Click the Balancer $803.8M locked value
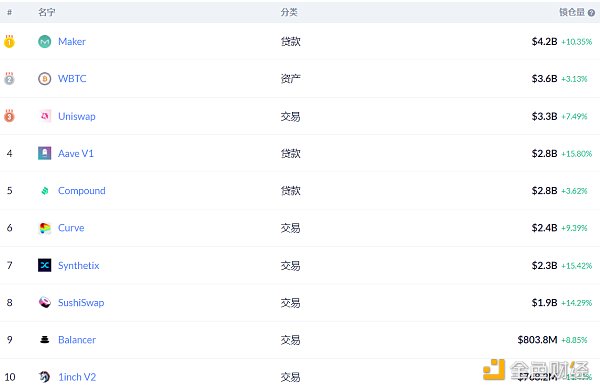The width and height of the screenshot is (600, 391). point(537,340)
